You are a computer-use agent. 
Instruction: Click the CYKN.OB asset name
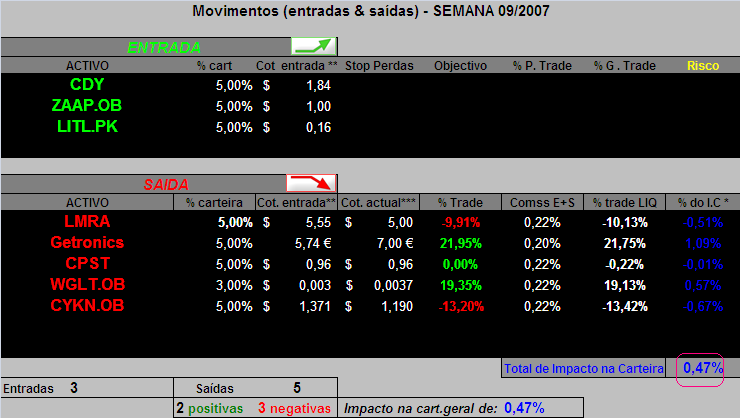point(87,305)
